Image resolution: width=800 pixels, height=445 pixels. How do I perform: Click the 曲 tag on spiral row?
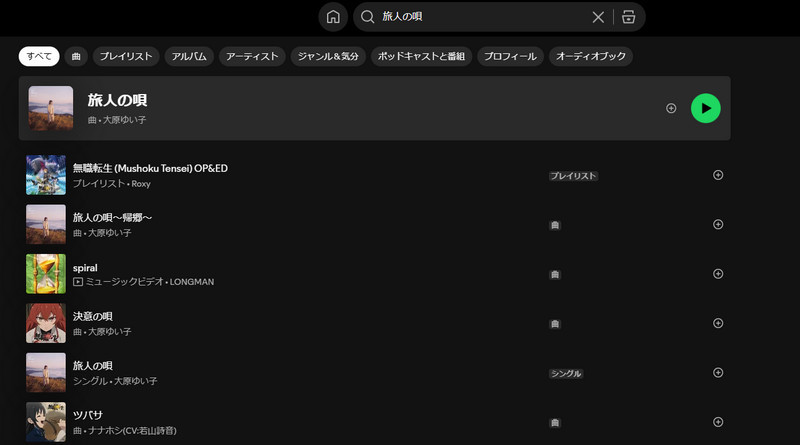(555, 275)
